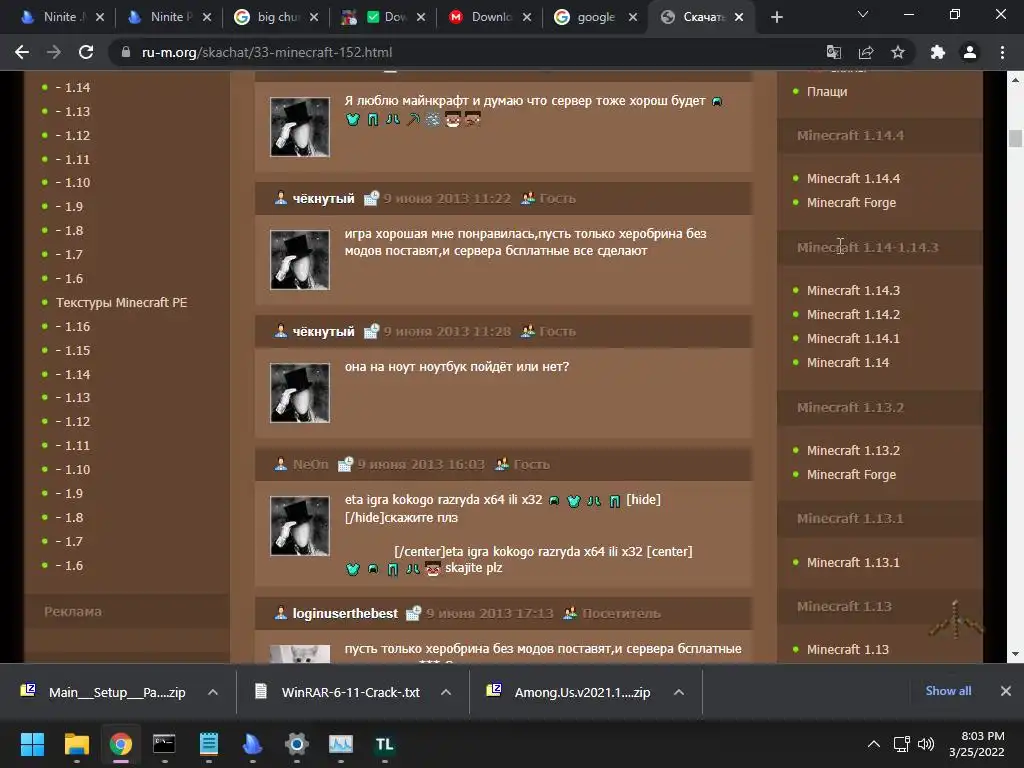The height and width of the screenshot is (768, 1024).
Task: Click the padlock site info icon
Action: (x=126, y=52)
